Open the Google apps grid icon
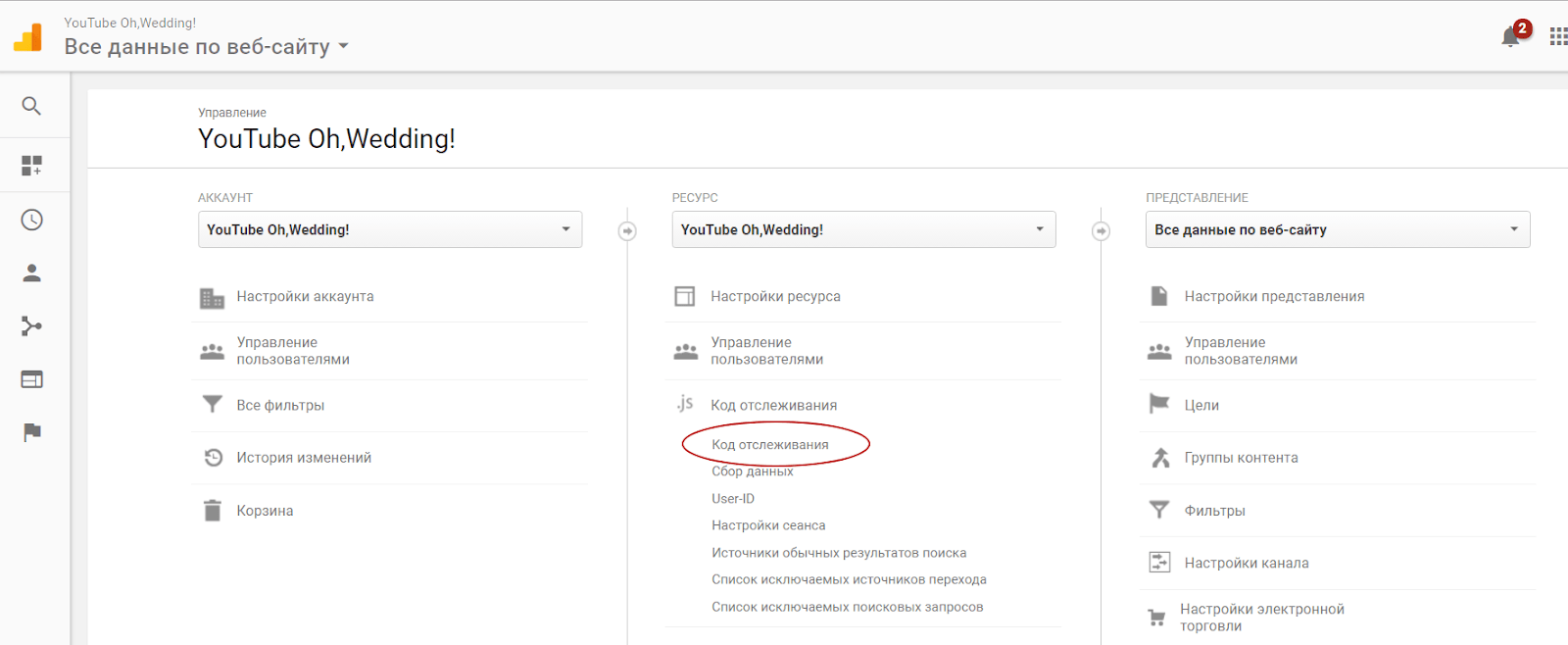This screenshot has width=1568, height=645. pos(1557,37)
